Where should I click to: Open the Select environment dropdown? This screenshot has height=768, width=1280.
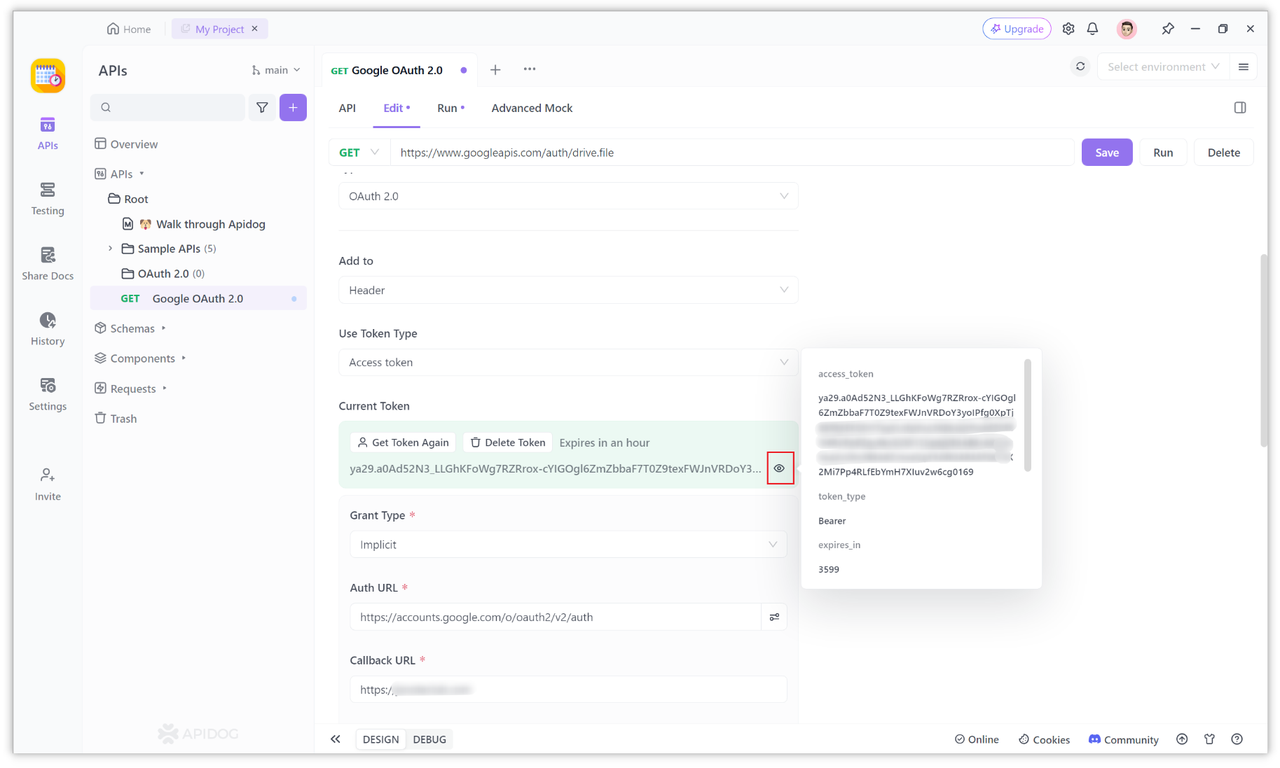(1163, 67)
